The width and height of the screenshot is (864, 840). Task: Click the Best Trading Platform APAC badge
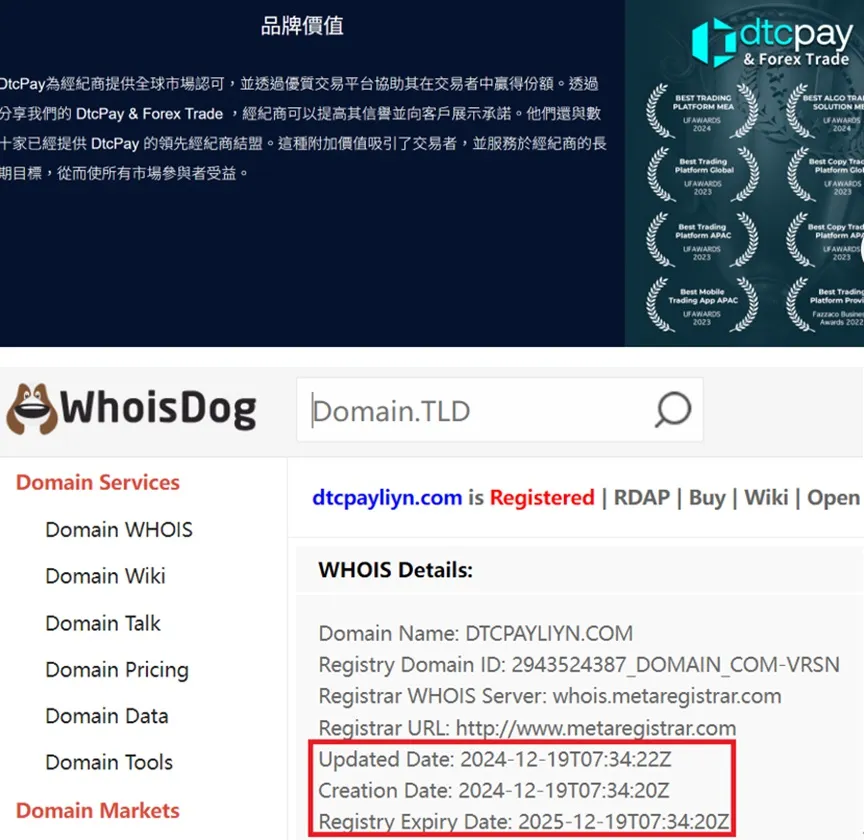pos(703,241)
